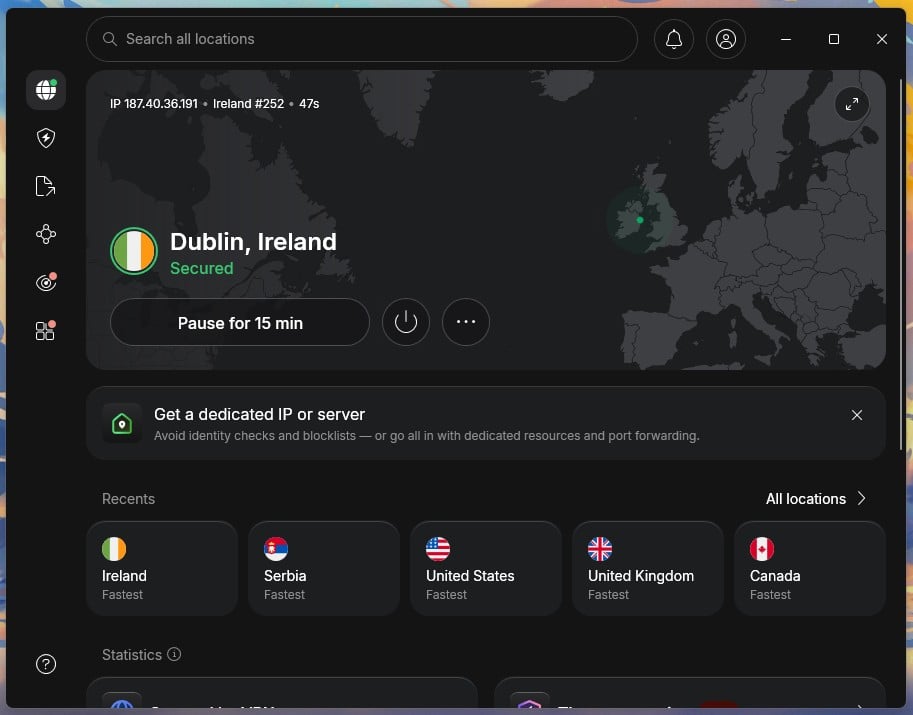Screen dimensions: 913x715
Task: Open Threat Protection shield icon in sidebar
Action: [45, 138]
